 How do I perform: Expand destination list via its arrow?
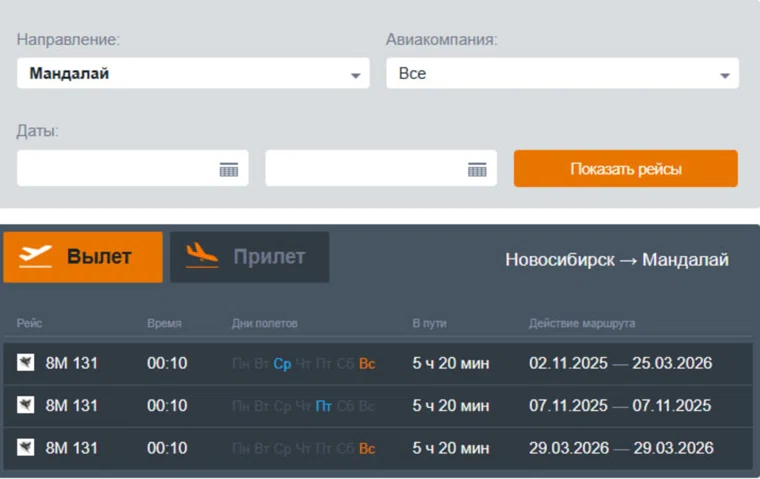pyautogui.click(x=355, y=75)
